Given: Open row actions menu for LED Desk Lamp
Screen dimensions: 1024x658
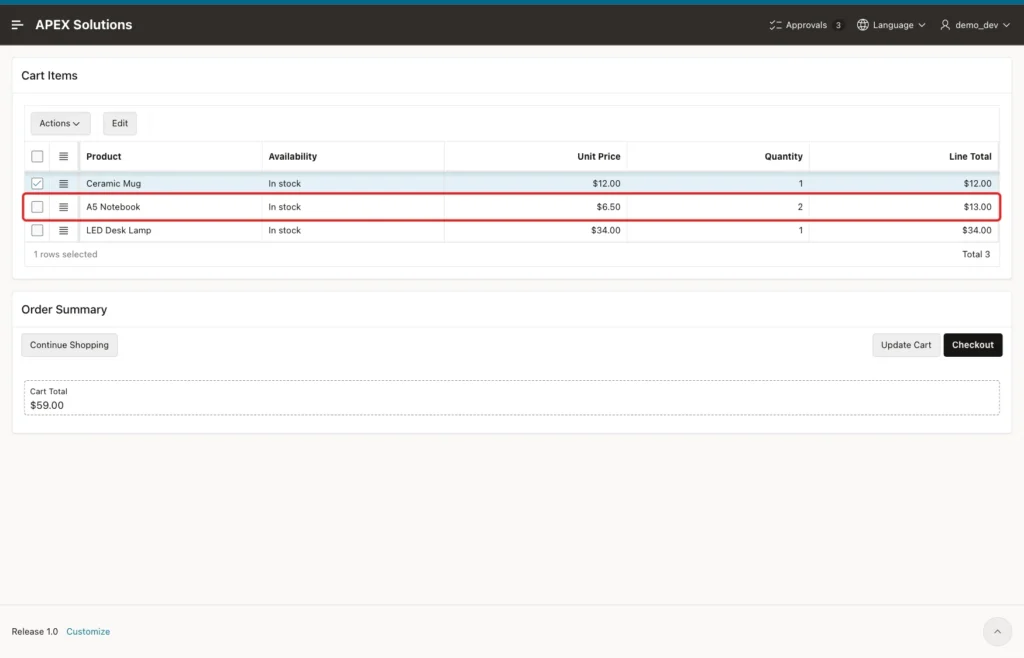Looking at the screenshot, I should click(x=63, y=230).
